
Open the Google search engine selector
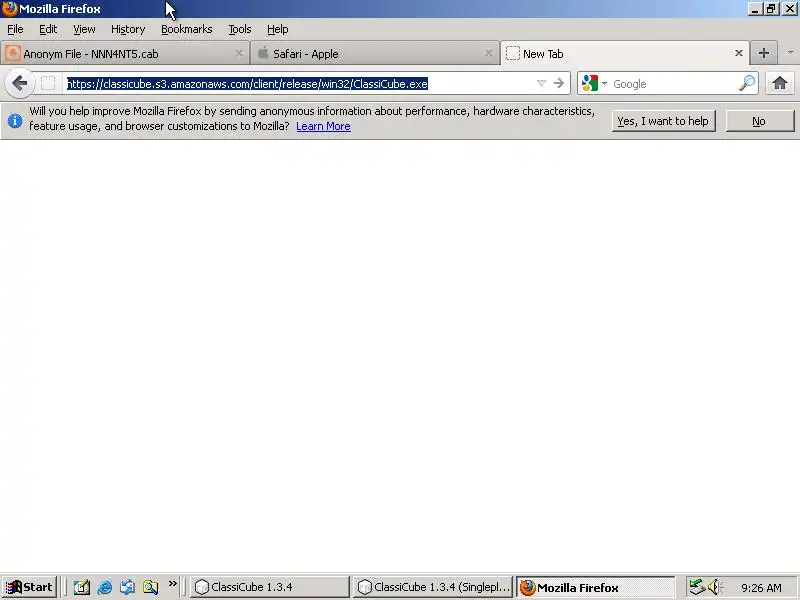[594, 83]
